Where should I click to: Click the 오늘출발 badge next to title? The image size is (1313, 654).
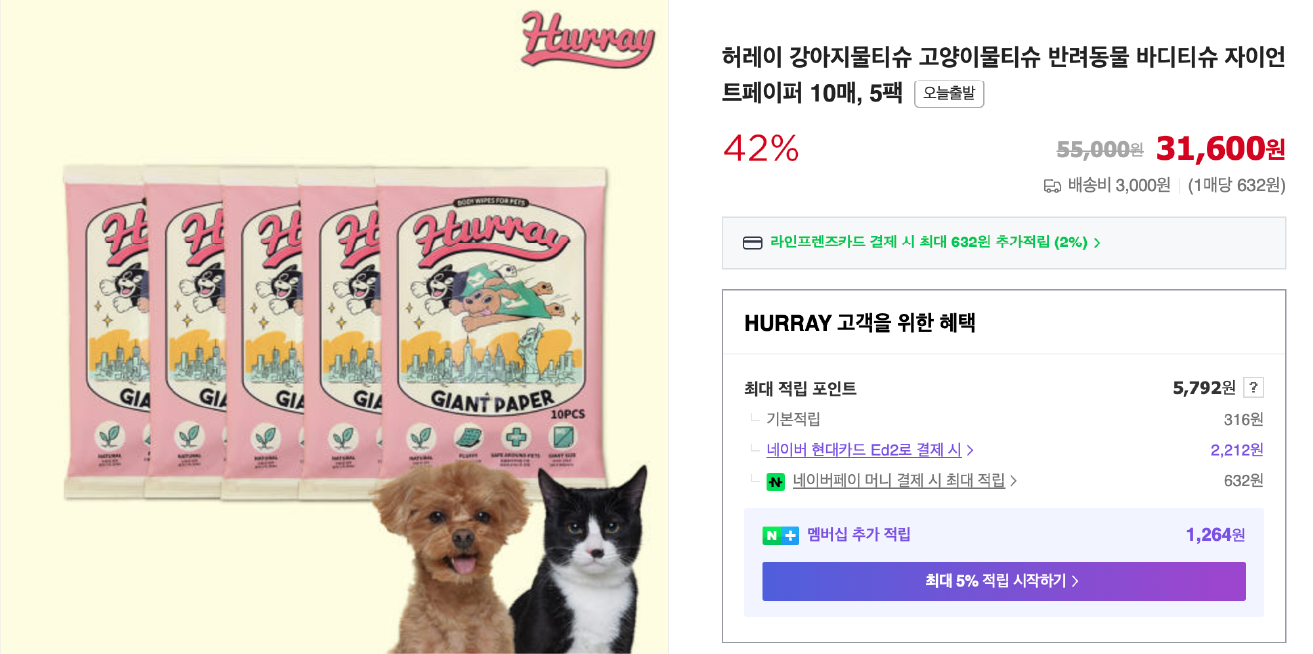949,94
